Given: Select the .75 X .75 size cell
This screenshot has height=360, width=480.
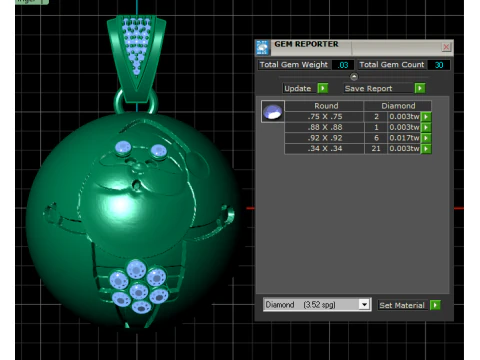Looking at the screenshot, I should (x=324, y=117).
